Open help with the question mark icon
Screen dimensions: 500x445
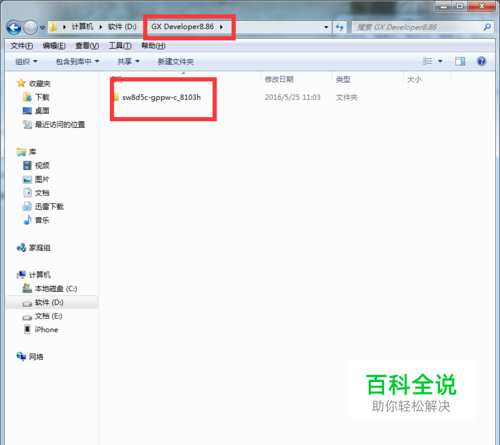(481, 61)
